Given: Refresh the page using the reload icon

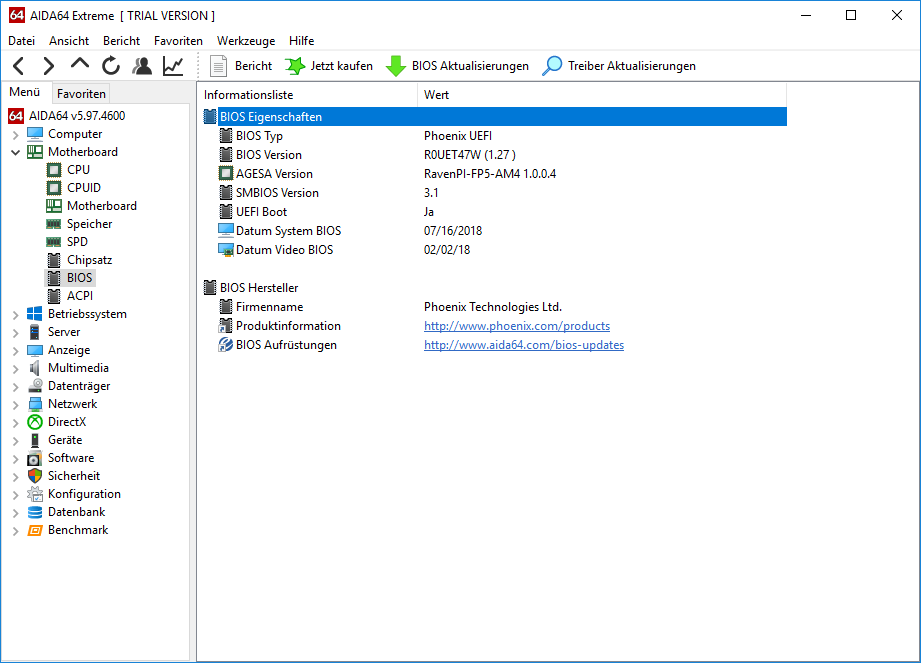Looking at the screenshot, I should [110, 66].
